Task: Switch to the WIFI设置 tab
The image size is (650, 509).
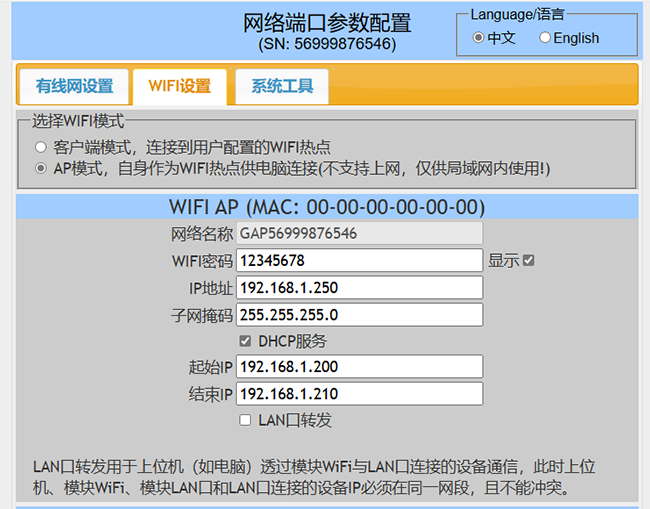Action: click(179, 86)
